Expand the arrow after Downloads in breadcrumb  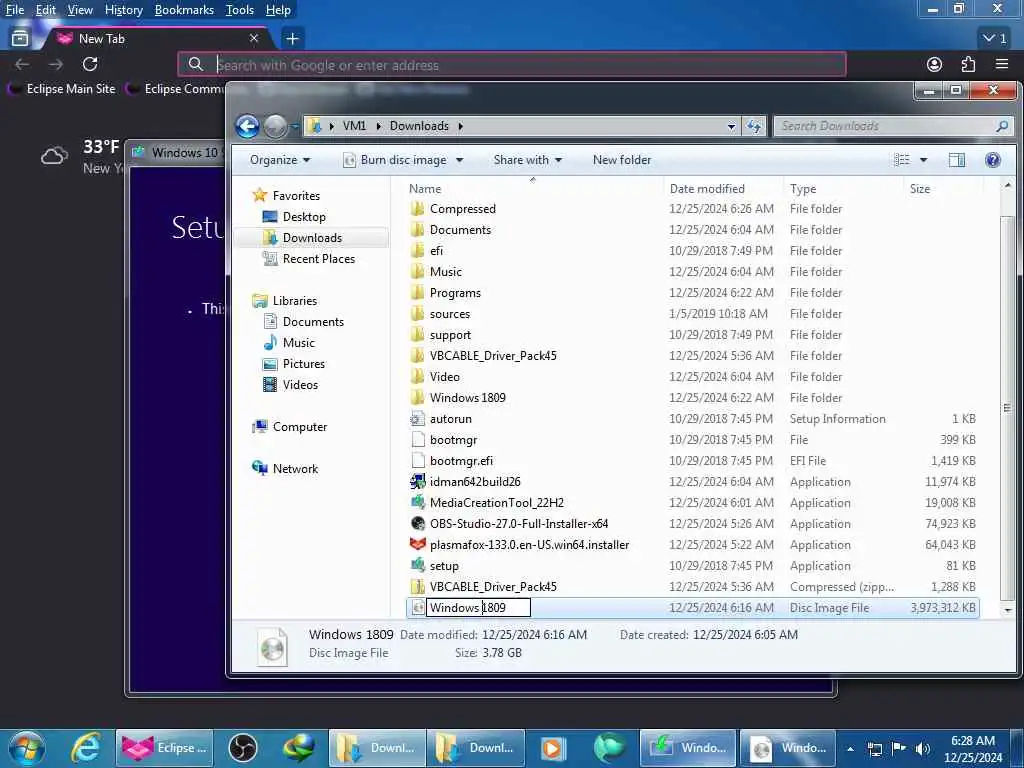[x=460, y=126]
